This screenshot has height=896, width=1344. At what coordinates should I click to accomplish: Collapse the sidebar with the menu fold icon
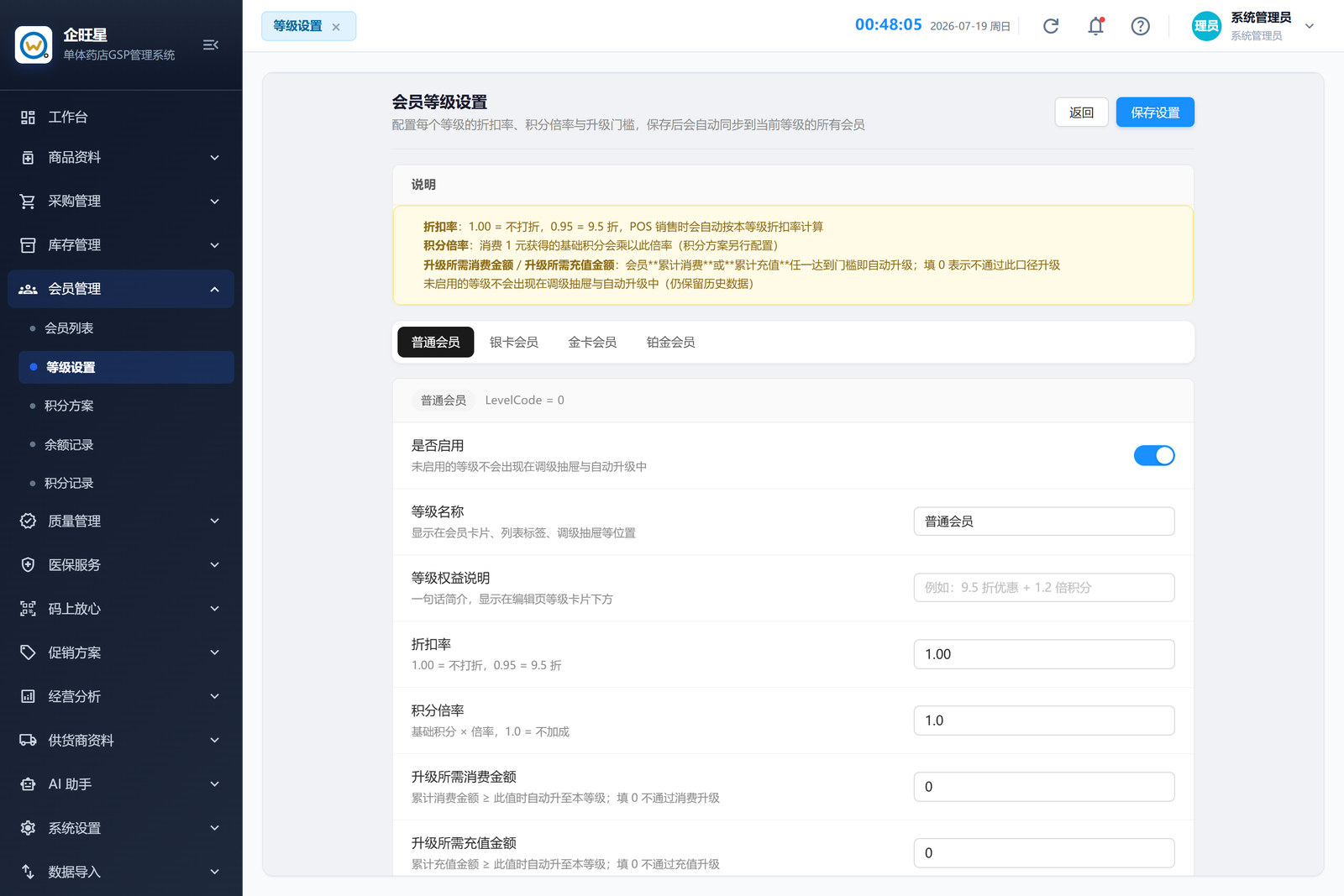211,45
